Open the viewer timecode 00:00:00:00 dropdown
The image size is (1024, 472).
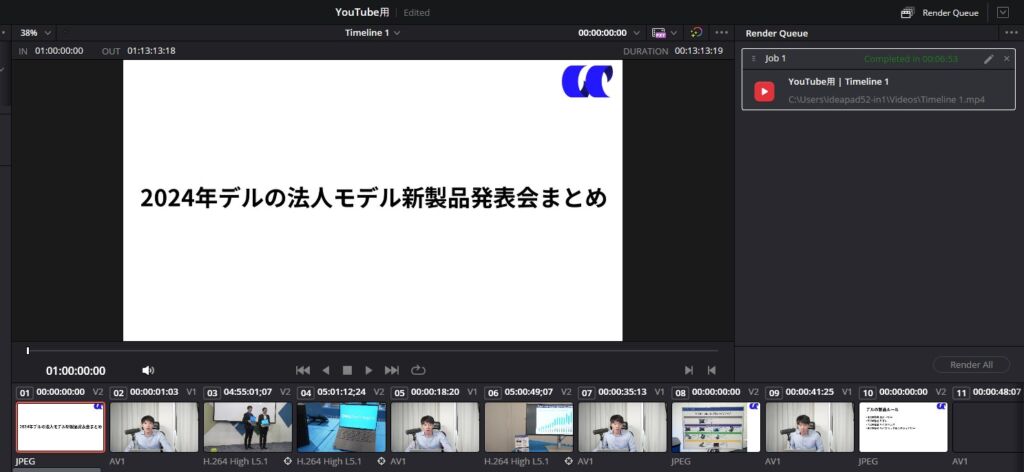pos(609,33)
